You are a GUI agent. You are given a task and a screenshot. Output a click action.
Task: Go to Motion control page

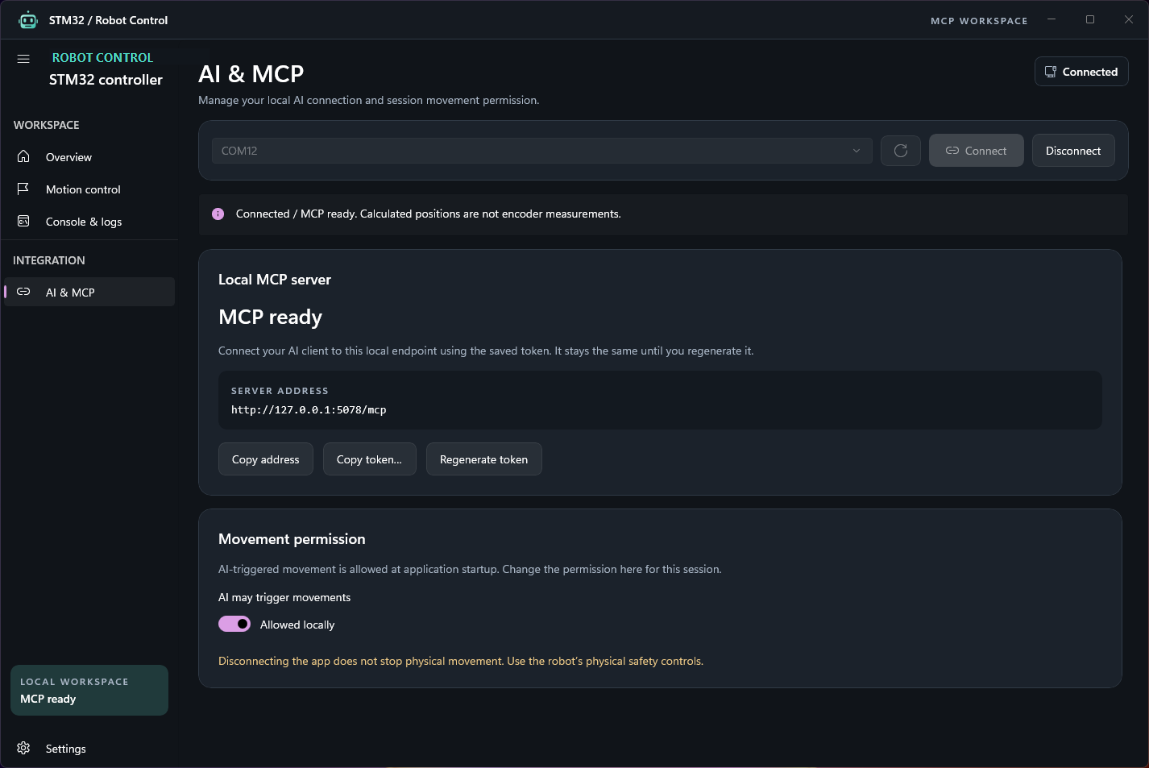click(89, 189)
